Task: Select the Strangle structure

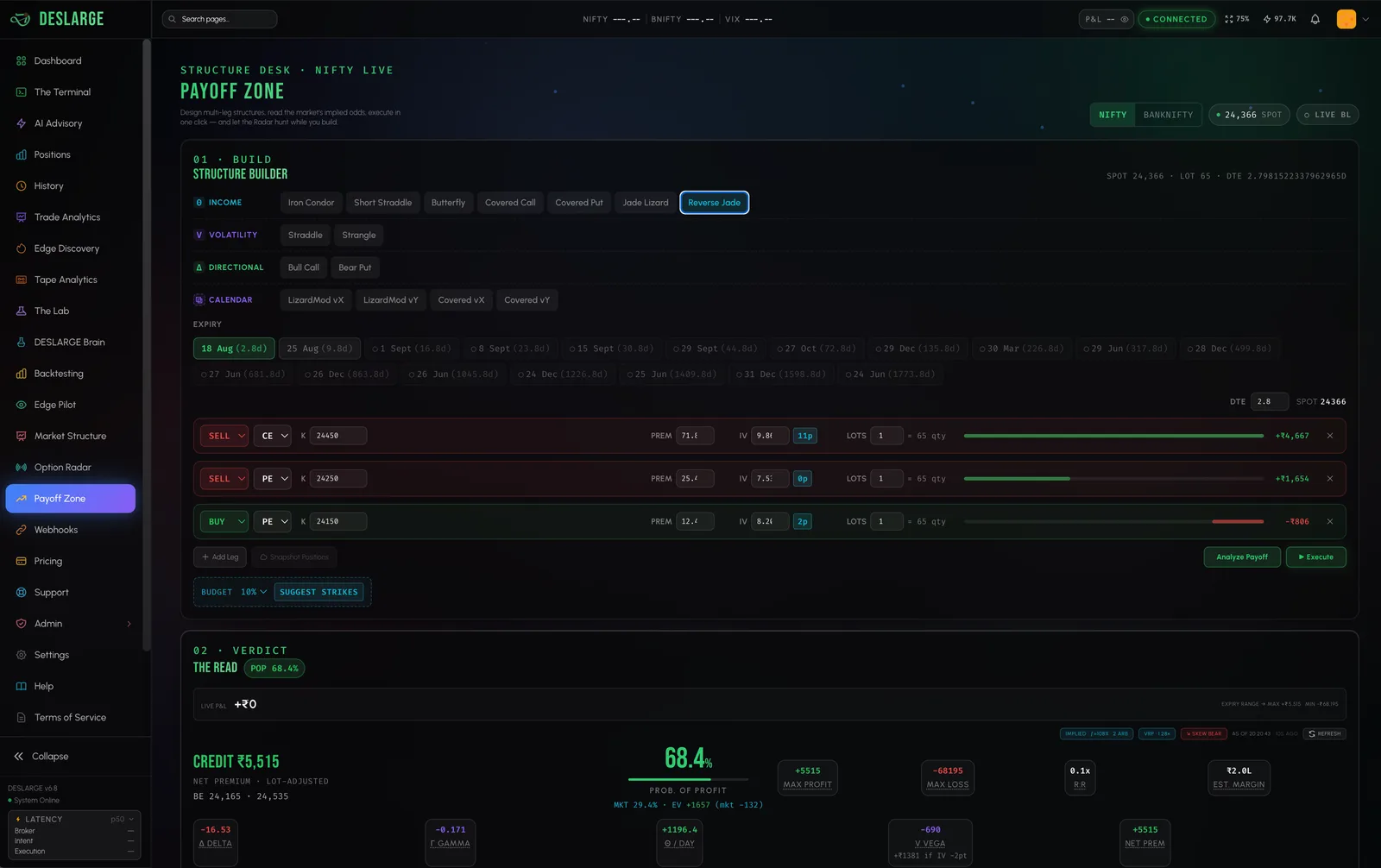Action: point(359,235)
